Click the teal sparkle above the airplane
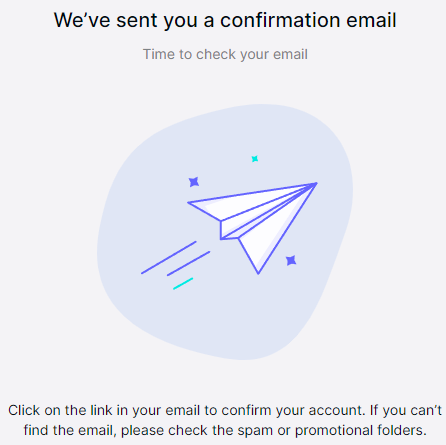 coord(255,159)
